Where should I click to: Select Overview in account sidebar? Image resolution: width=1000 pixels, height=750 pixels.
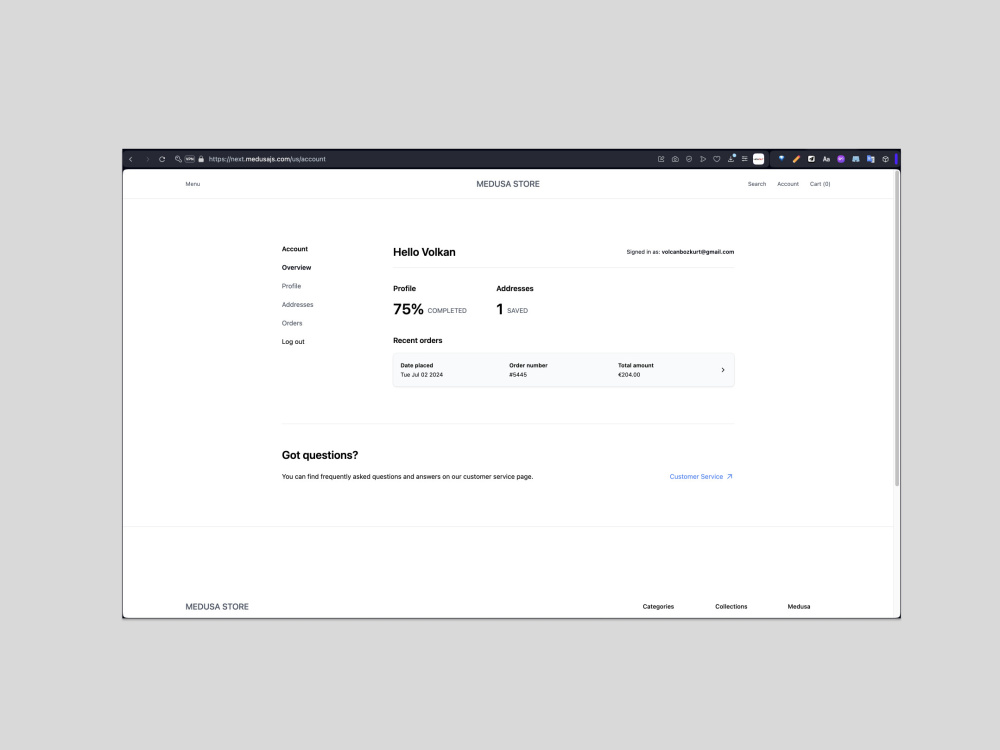tap(297, 268)
